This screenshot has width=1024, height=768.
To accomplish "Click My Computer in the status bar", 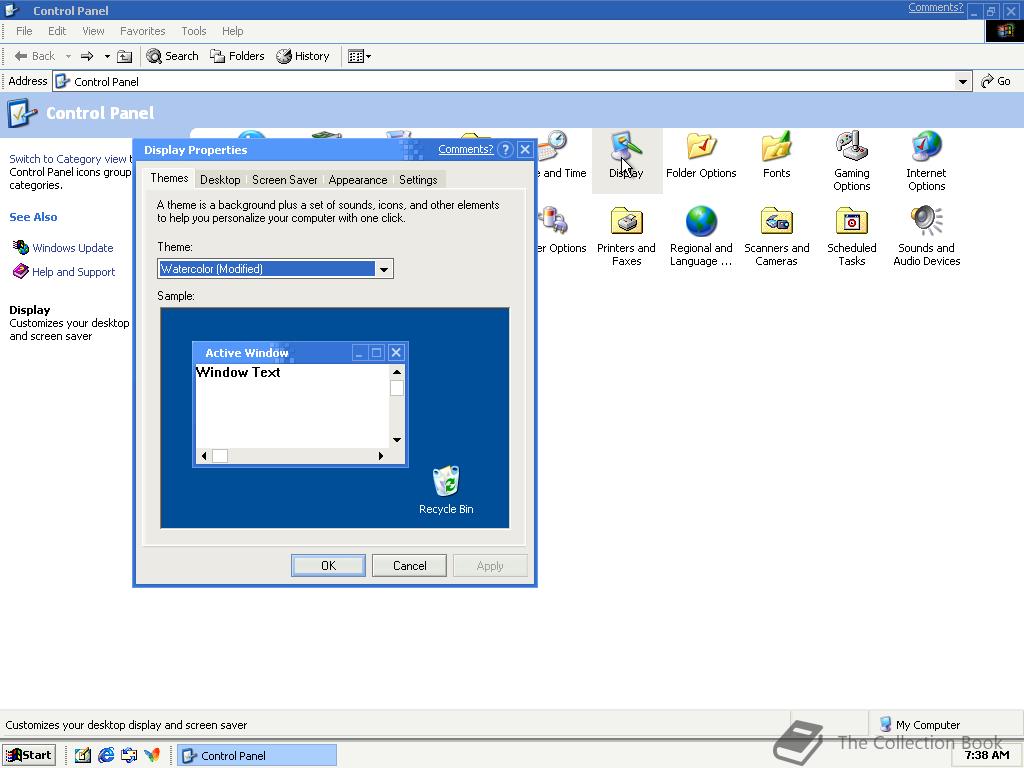I will click(x=920, y=724).
